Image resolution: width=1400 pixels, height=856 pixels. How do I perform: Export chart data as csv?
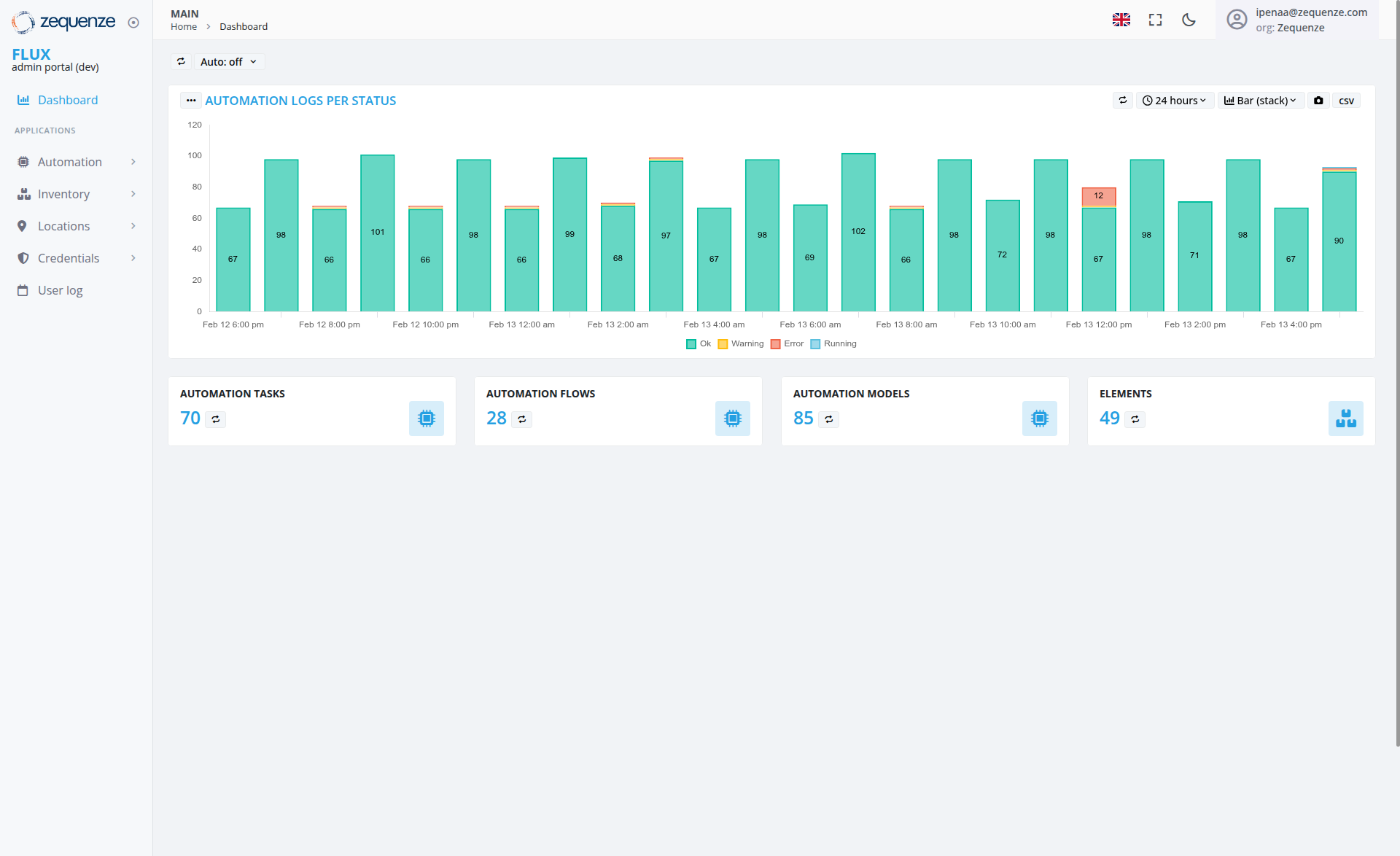tap(1346, 100)
